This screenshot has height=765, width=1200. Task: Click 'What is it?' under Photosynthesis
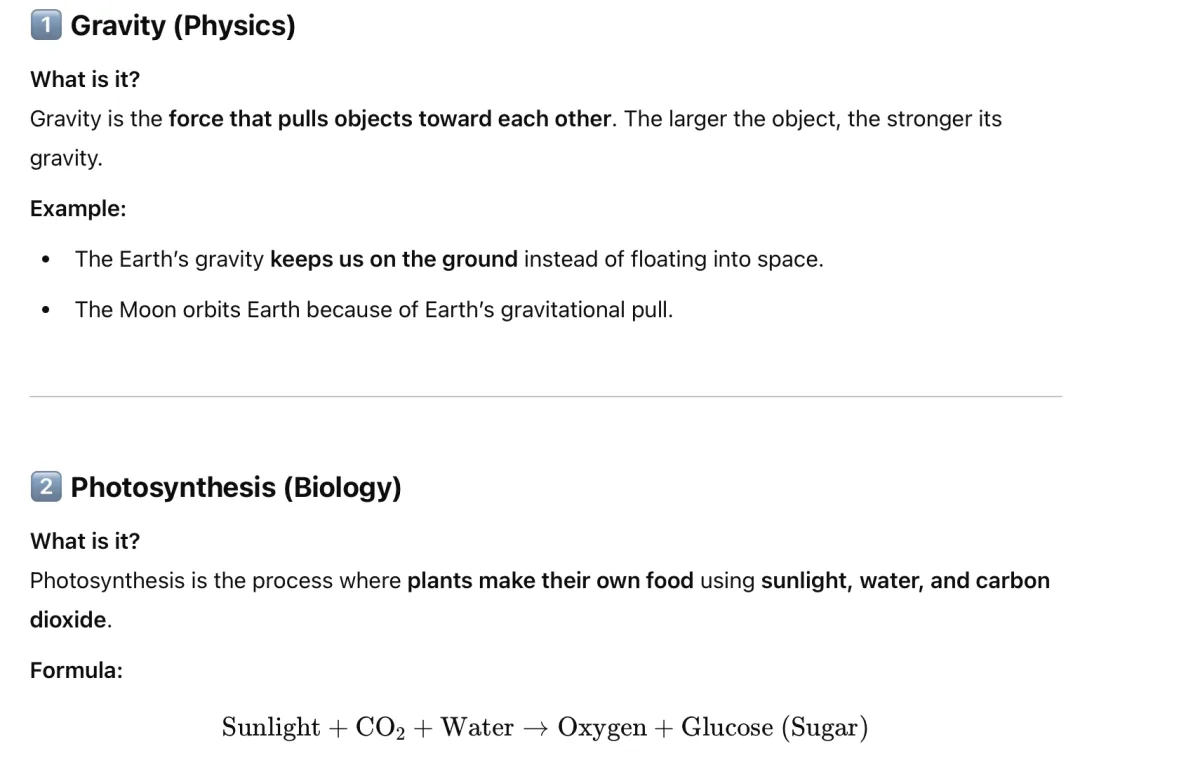85,541
